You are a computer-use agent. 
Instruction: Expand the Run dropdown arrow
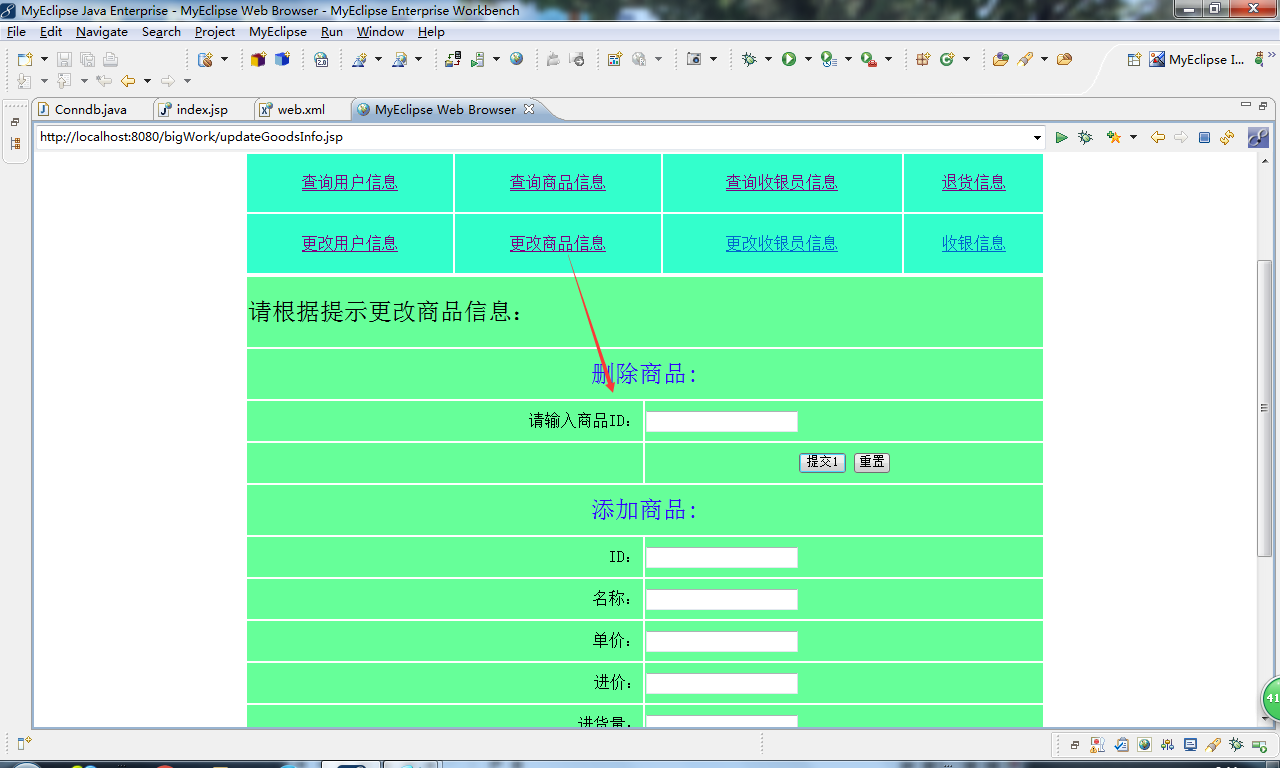click(x=808, y=59)
